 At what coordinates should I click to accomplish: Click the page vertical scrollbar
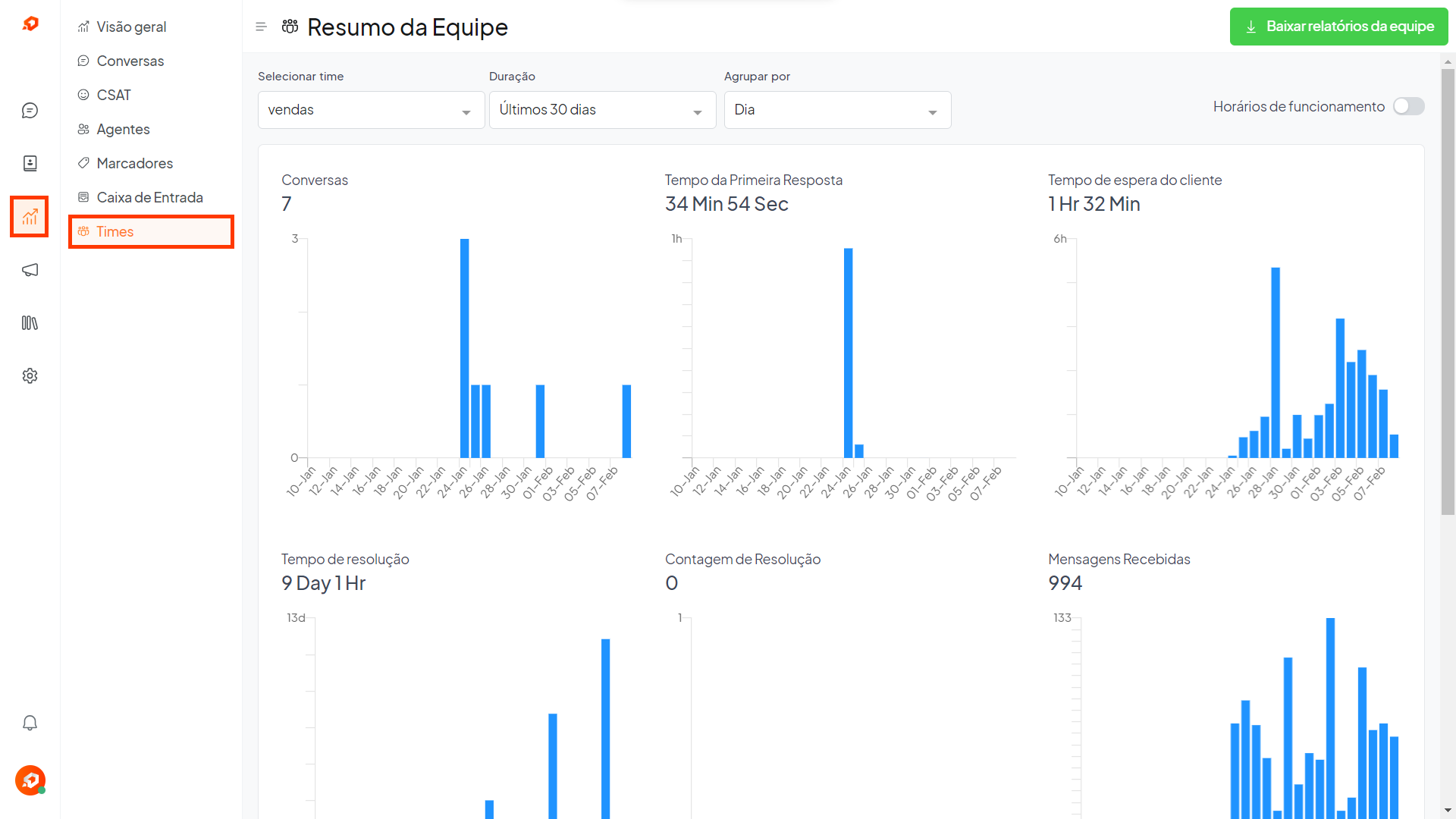point(1448,292)
